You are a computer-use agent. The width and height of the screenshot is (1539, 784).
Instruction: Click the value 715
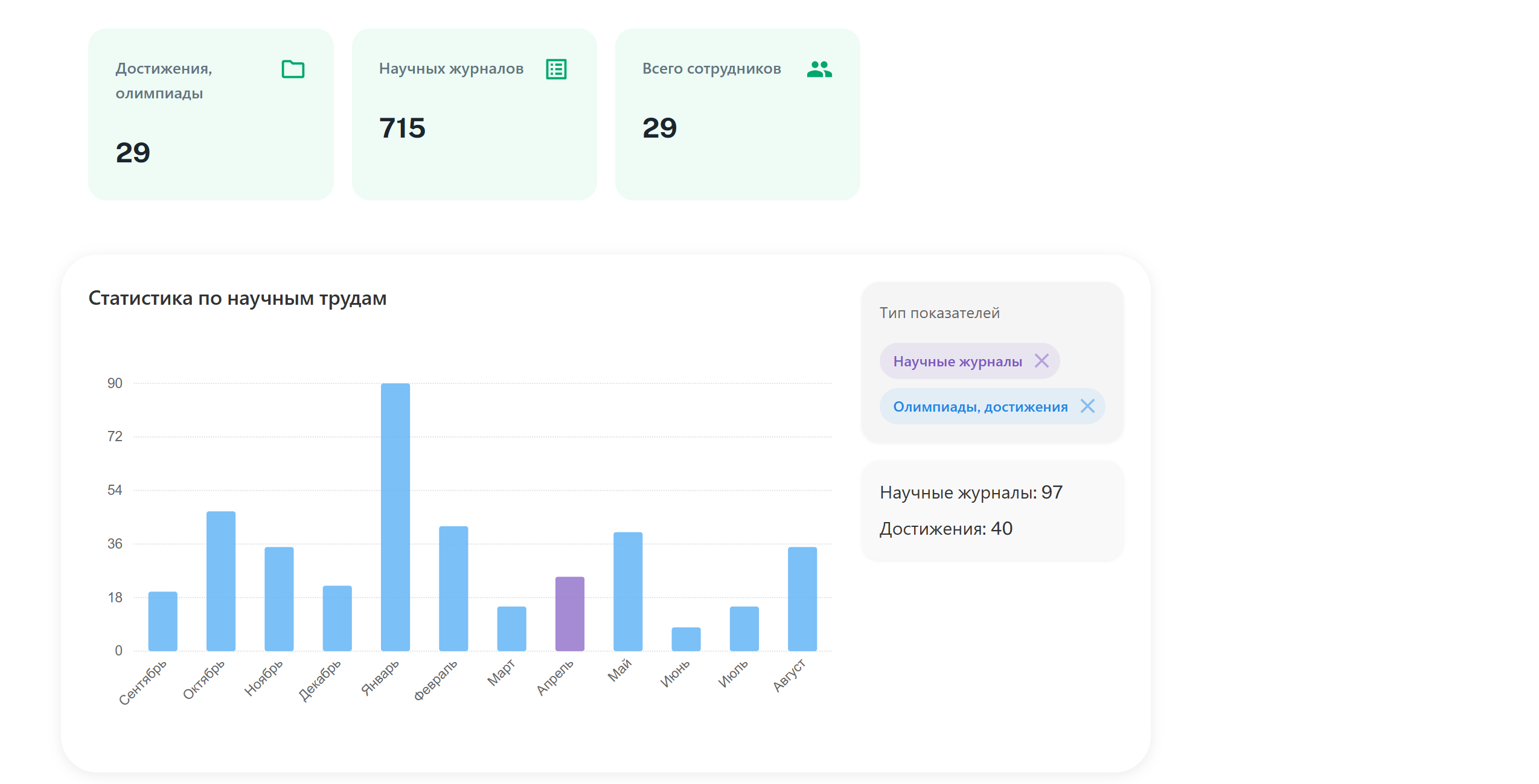click(402, 128)
